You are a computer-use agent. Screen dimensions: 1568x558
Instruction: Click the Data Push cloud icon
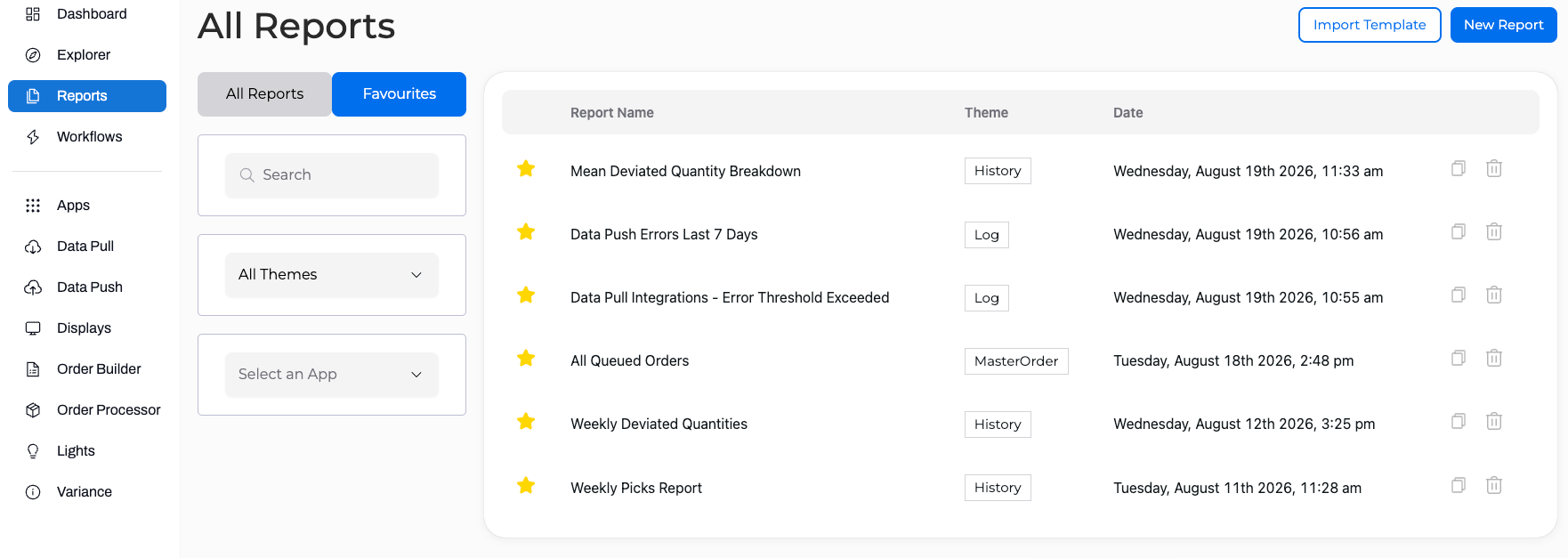point(33,287)
